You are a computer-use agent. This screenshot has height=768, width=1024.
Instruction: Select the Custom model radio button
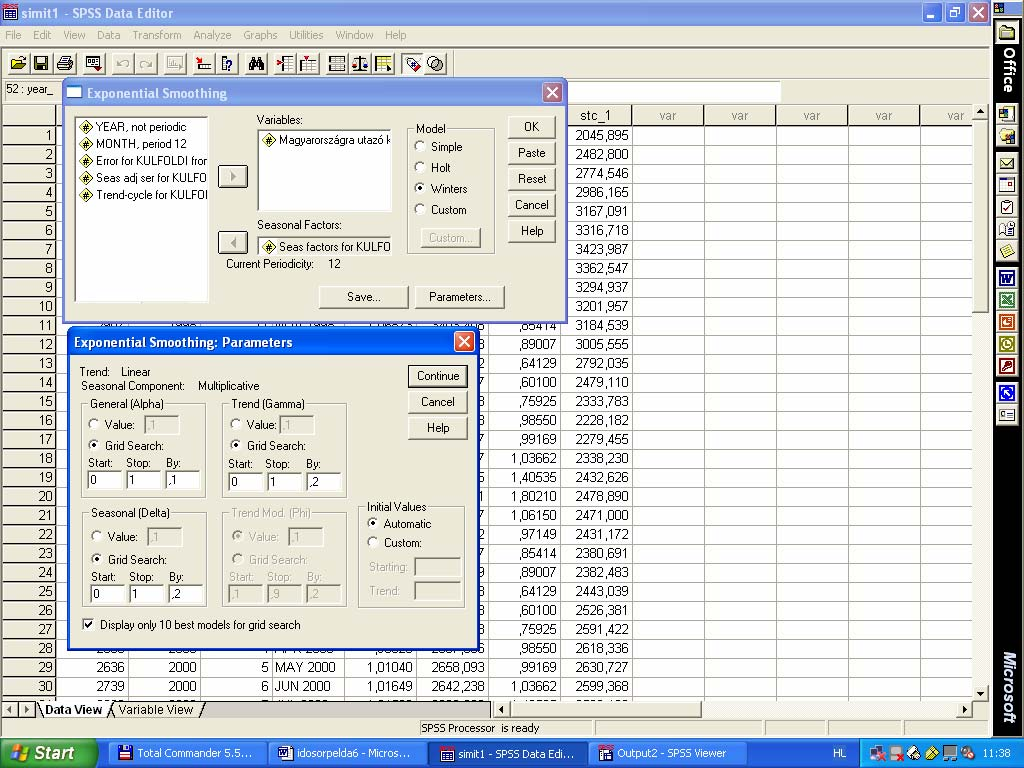tap(420, 209)
